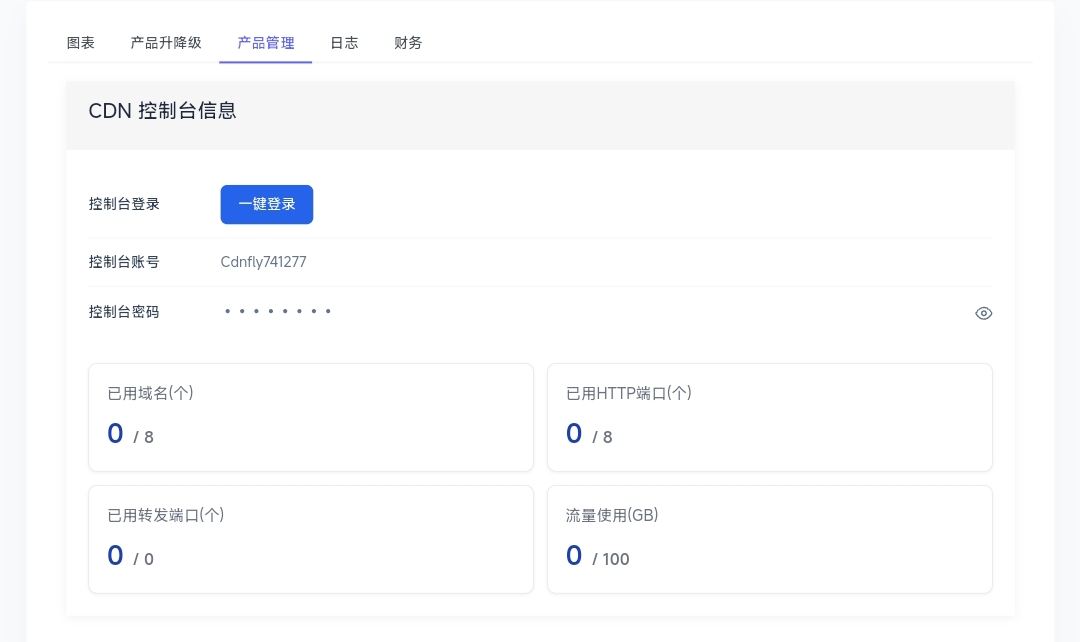Open the 产品升降级 tab
Viewport: 1080px width, 642px height.
point(166,43)
